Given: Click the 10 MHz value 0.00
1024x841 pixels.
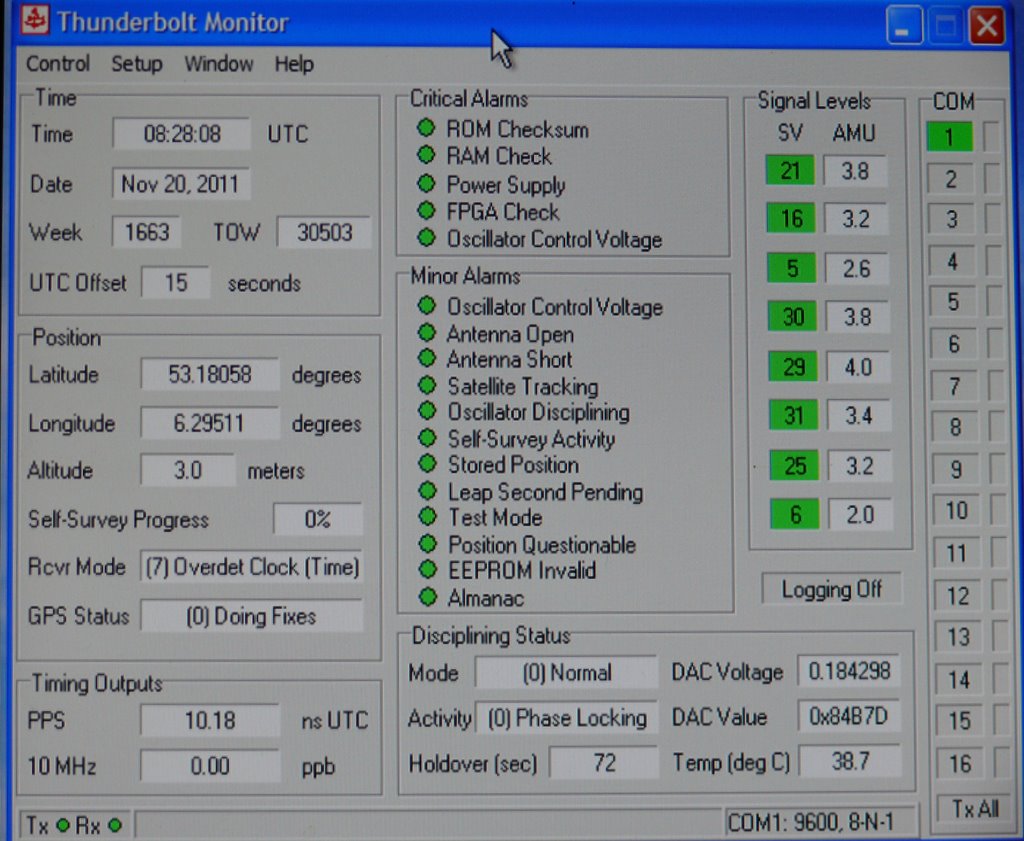Looking at the screenshot, I should pos(210,765).
